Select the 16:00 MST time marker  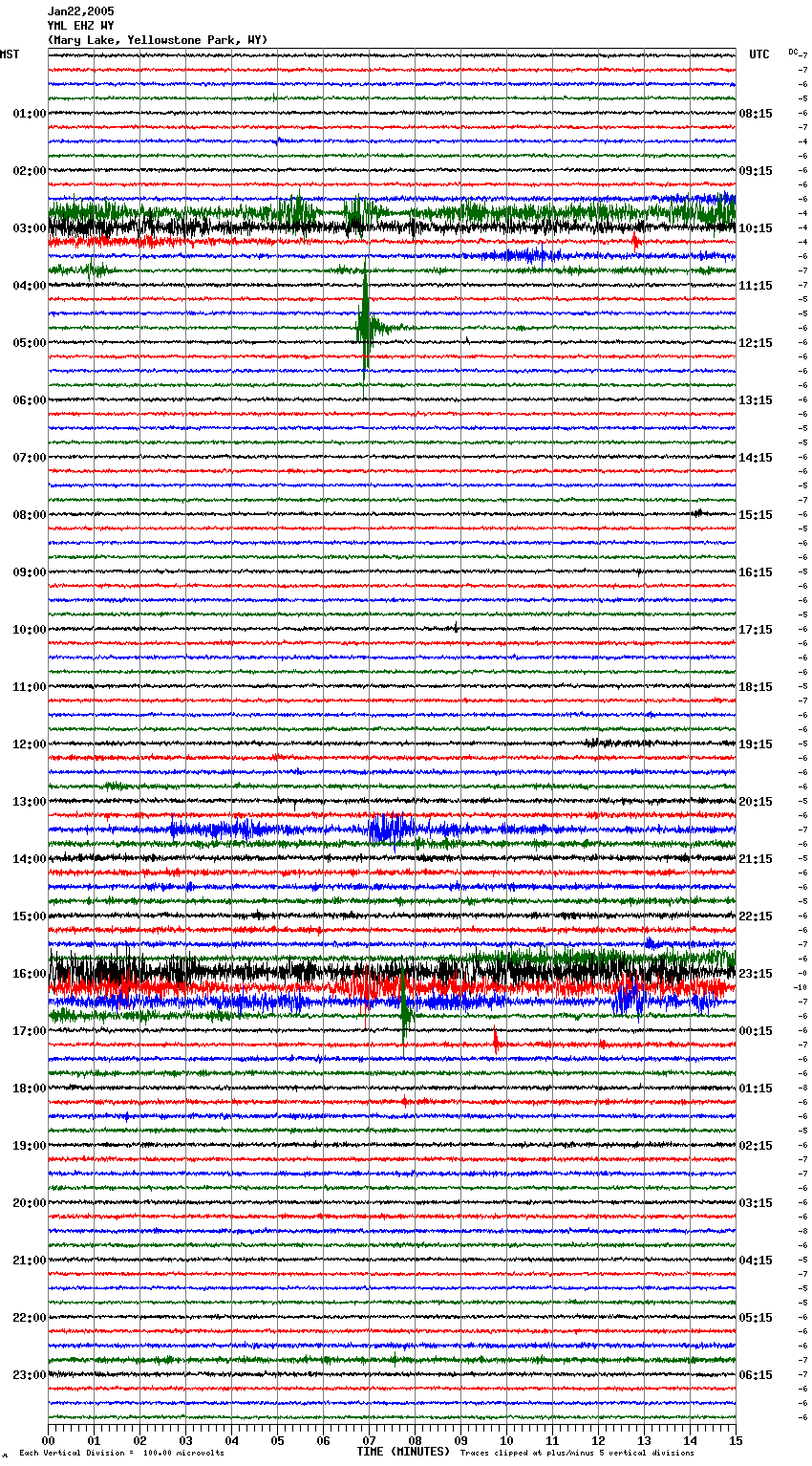click(x=29, y=974)
